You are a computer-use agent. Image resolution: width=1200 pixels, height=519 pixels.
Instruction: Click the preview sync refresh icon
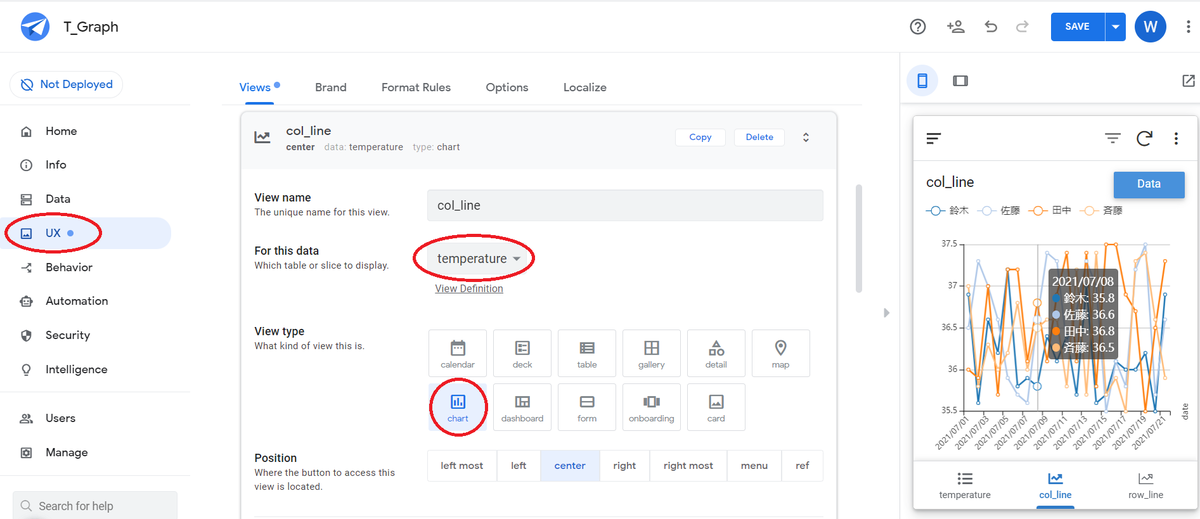pyautogui.click(x=1145, y=139)
